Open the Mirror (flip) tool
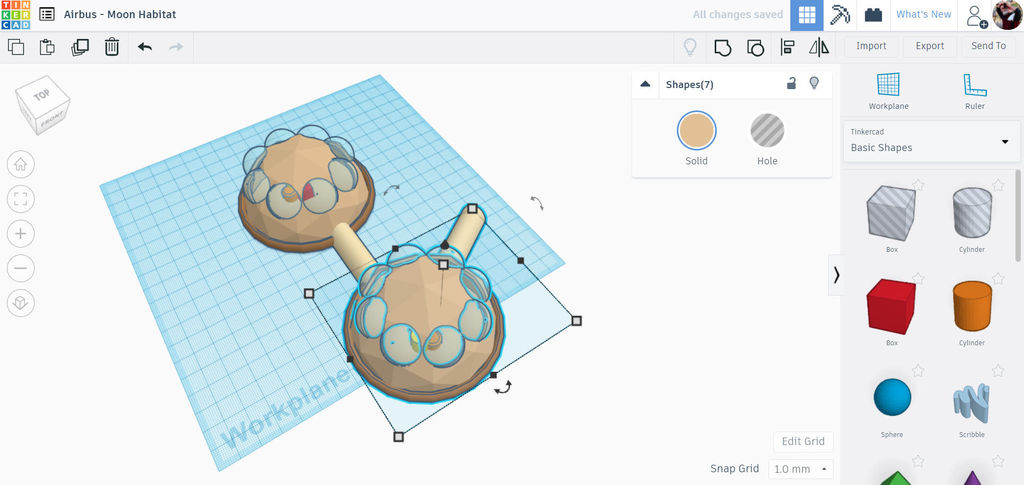This screenshot has width=1024, height=485. (x=819, y=47)
